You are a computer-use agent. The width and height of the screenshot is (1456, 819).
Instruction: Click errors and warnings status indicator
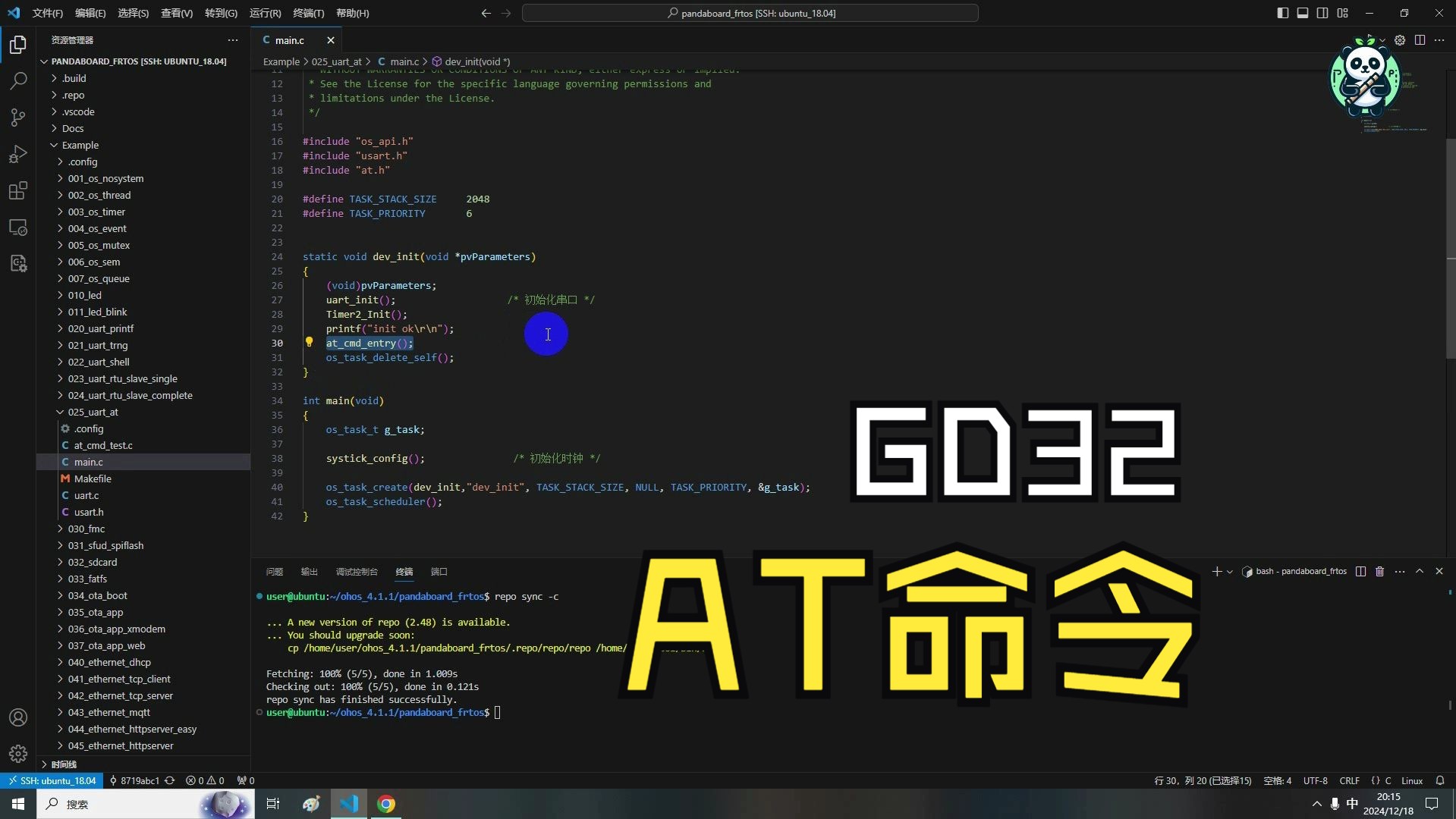pos(205,780)
